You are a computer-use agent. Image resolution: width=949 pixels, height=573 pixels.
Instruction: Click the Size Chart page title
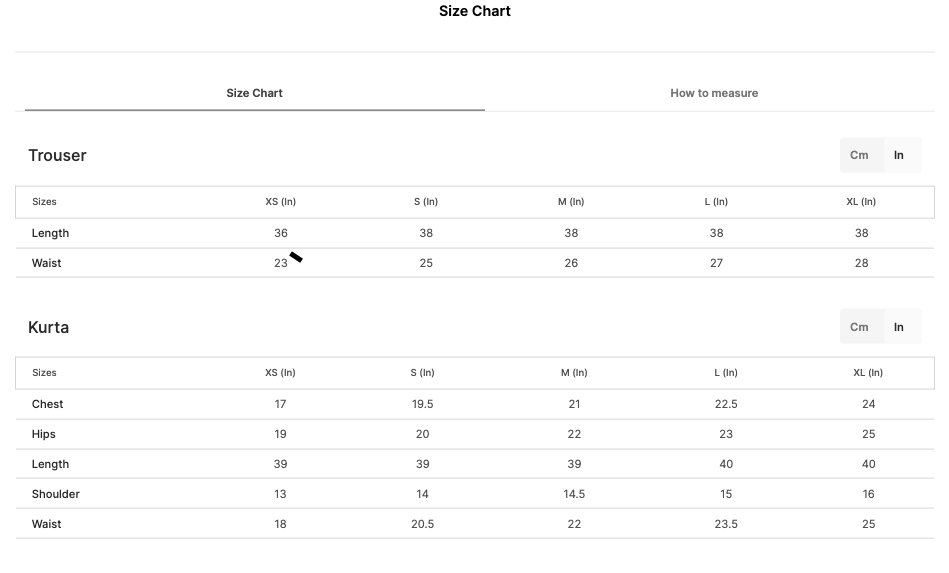pos(474,11)
